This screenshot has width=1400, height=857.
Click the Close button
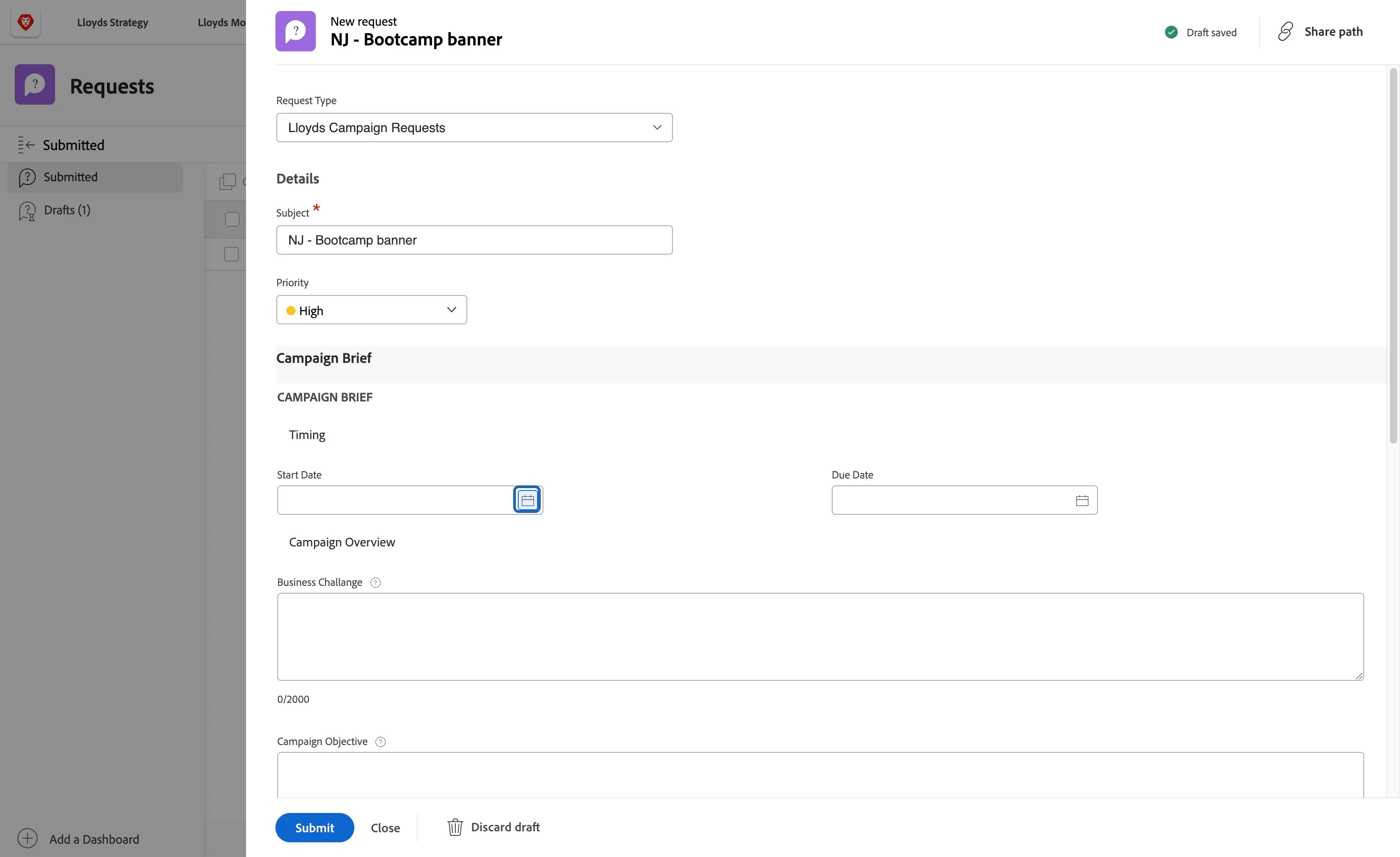click(385, 828)
